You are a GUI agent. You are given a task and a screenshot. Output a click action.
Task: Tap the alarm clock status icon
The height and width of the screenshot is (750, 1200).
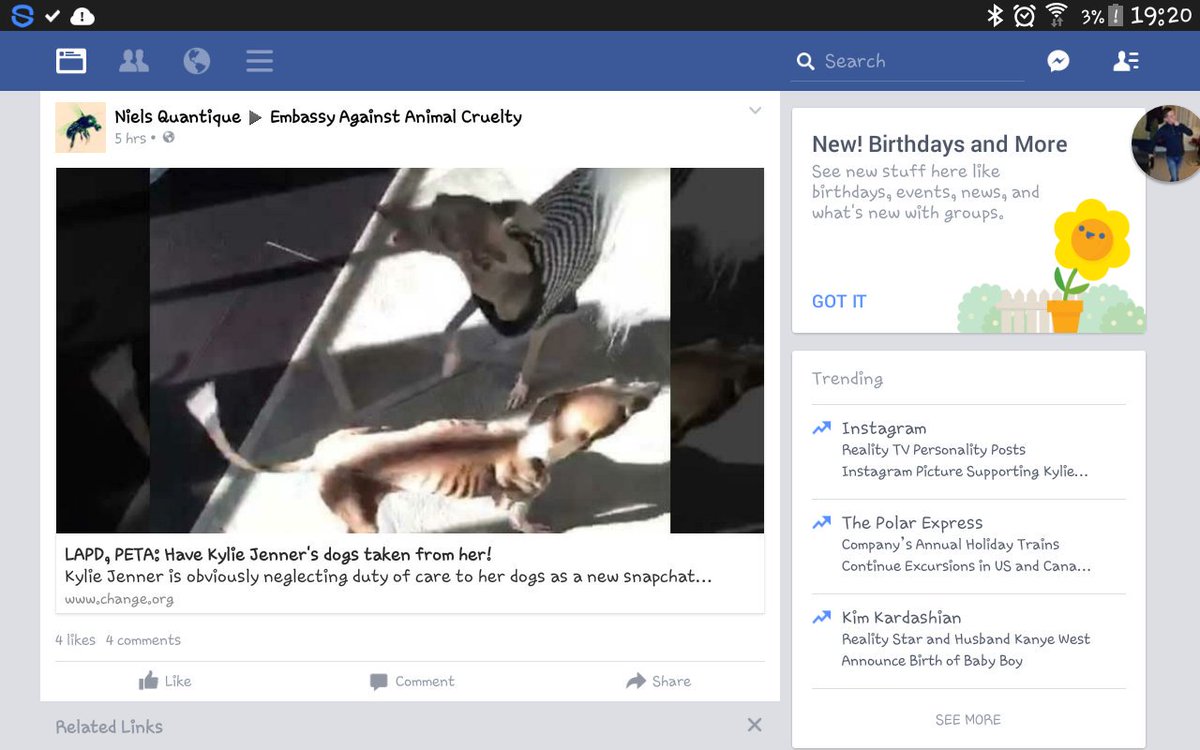1024,15
